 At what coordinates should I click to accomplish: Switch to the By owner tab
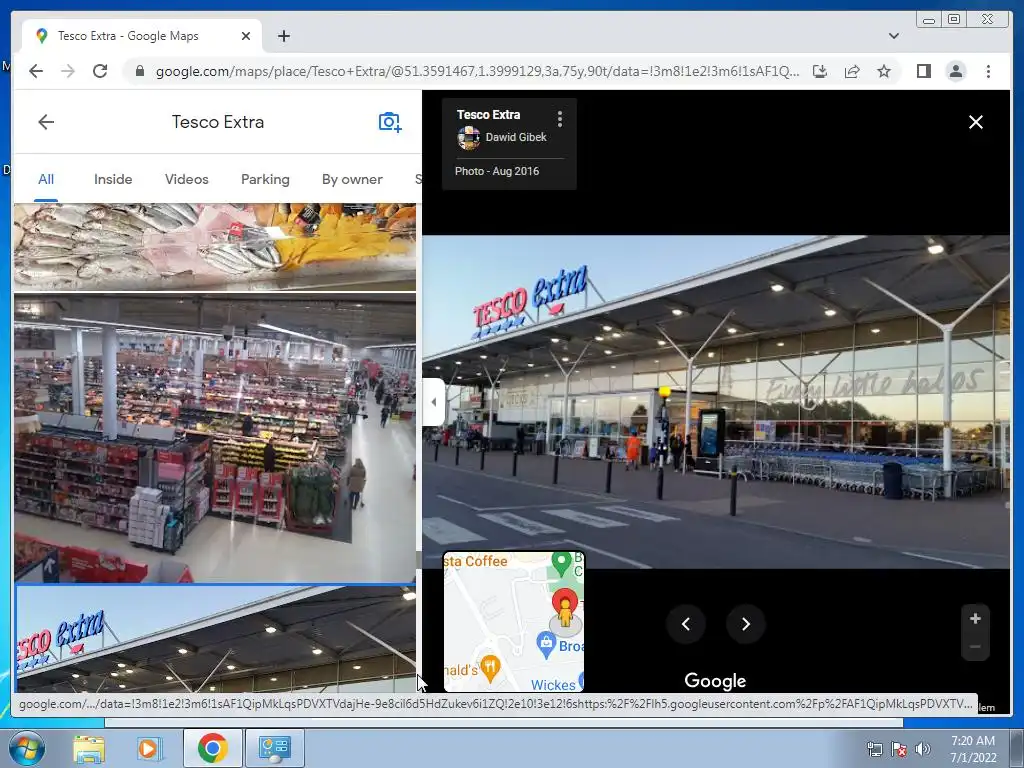pyautogui.click(x=352, y=180)
